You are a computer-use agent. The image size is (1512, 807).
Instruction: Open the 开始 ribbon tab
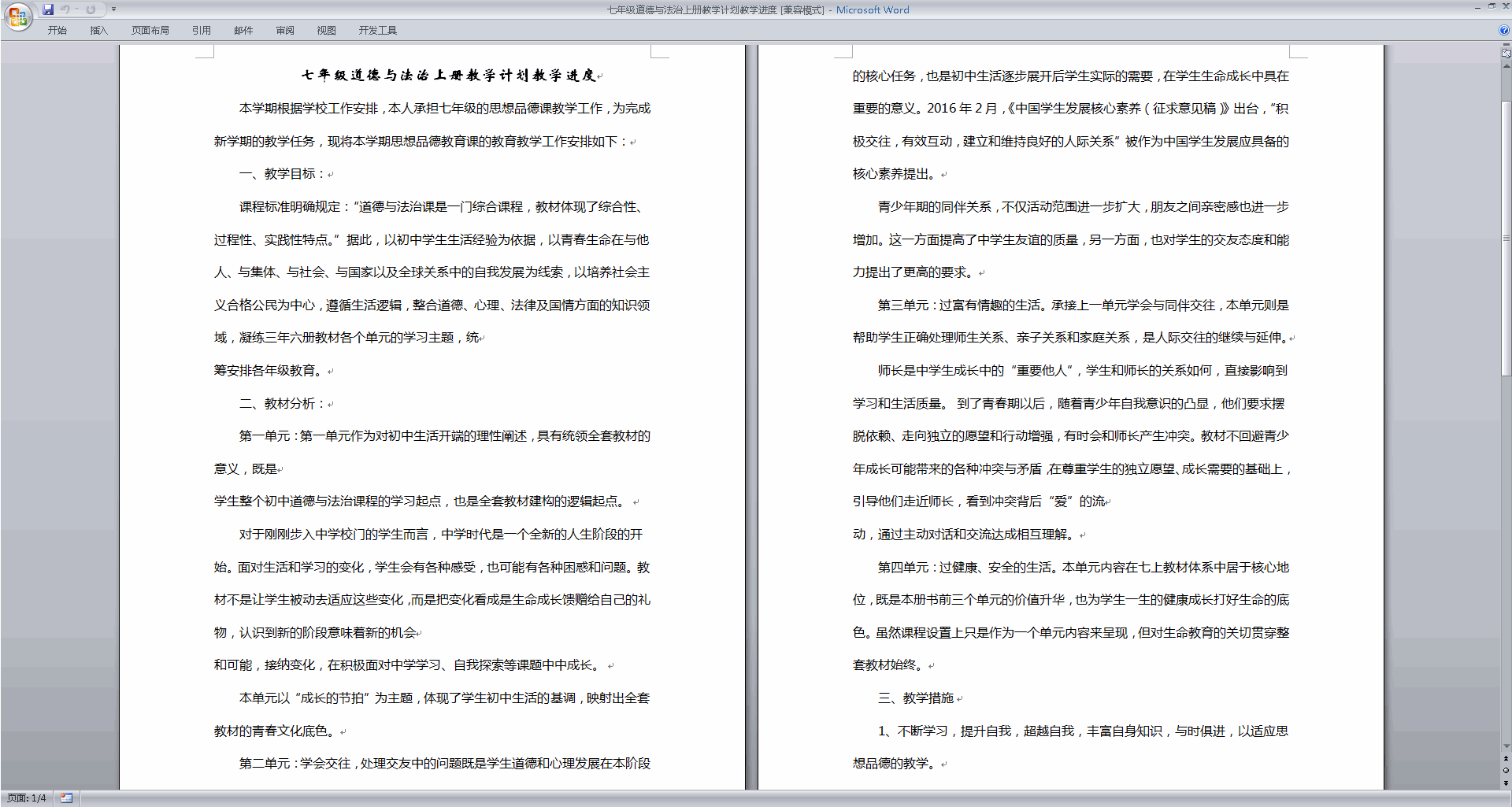click(57, 31)
